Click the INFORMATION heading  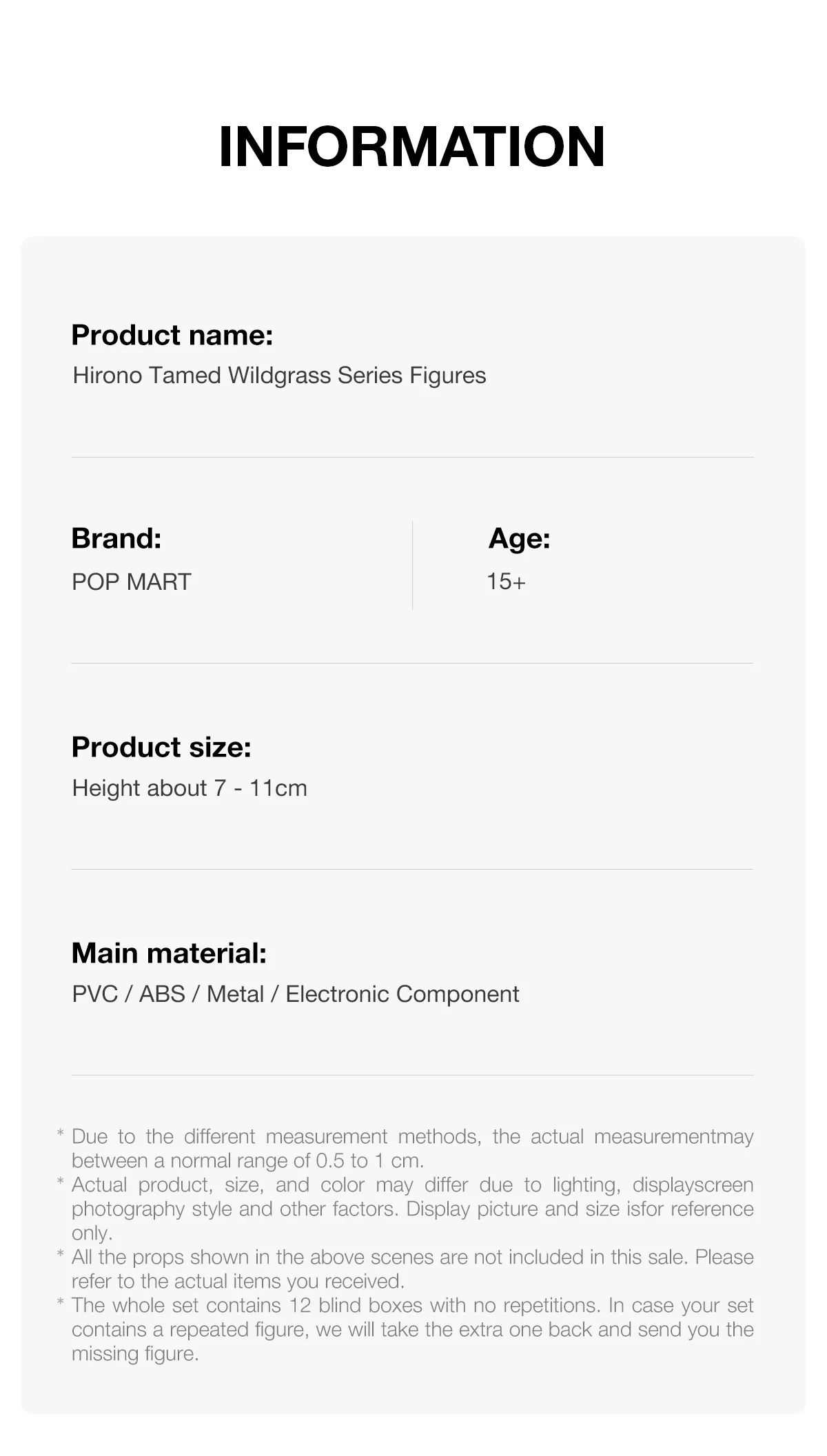click(411, 147)
